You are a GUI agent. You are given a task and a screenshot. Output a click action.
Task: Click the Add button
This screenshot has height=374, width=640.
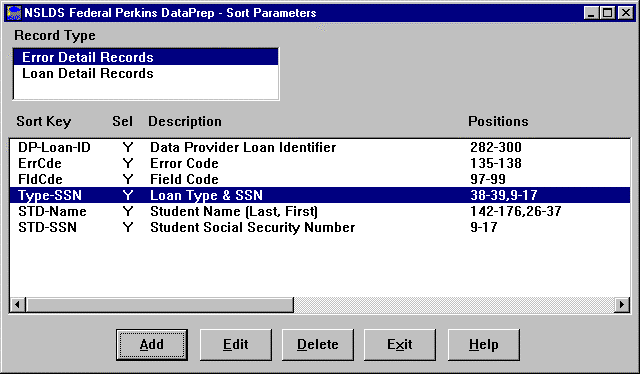tap(152, 345)
